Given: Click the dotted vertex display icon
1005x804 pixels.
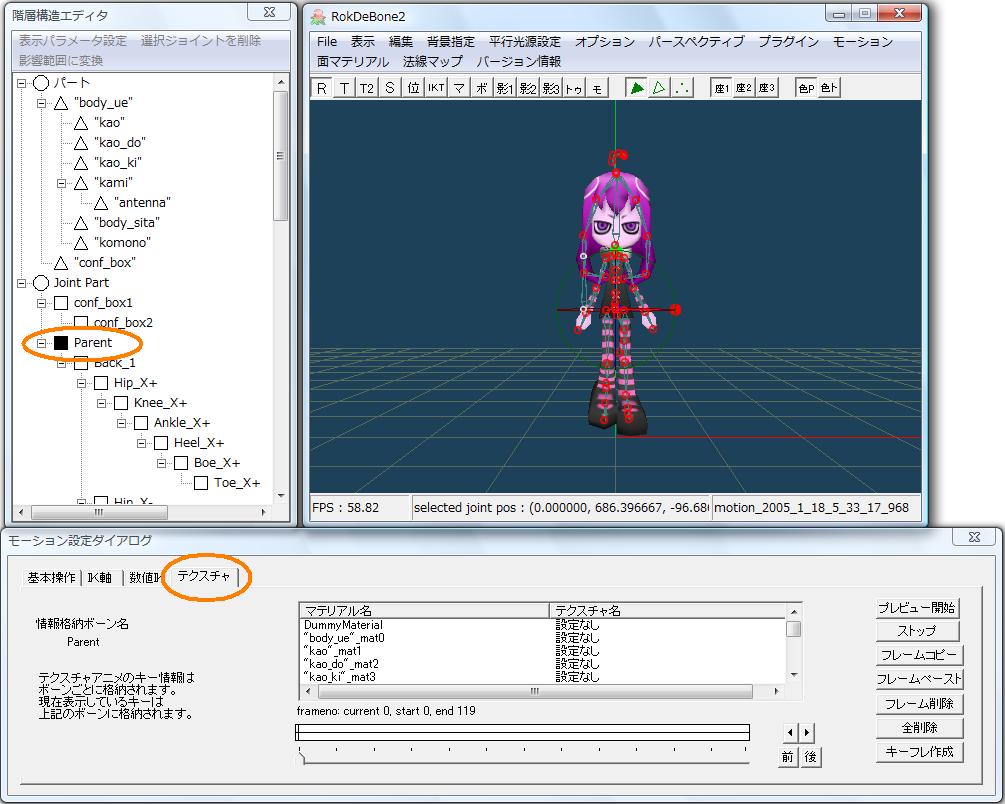Looking at the screenshot, I should pos(682,88).
